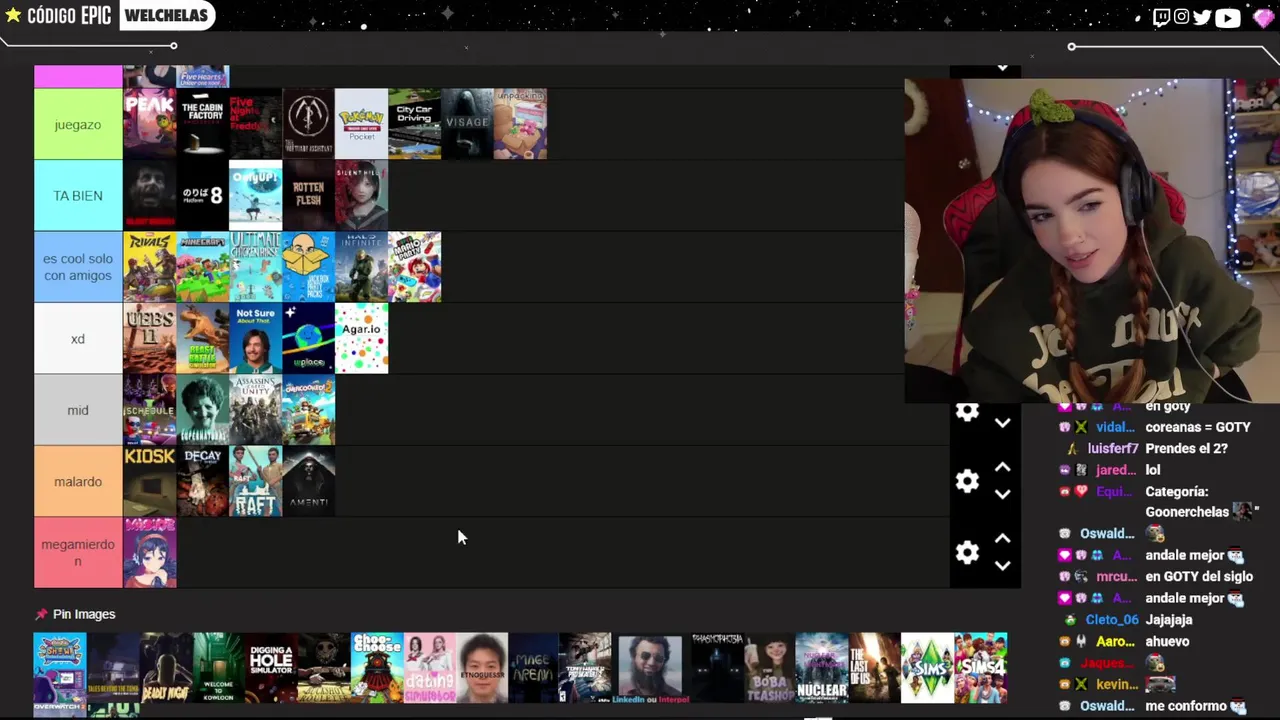This screenshot has width=1280, height=720.
Task: Pick the Five Nights at Freddy's tile
Action: coord(255,124)
